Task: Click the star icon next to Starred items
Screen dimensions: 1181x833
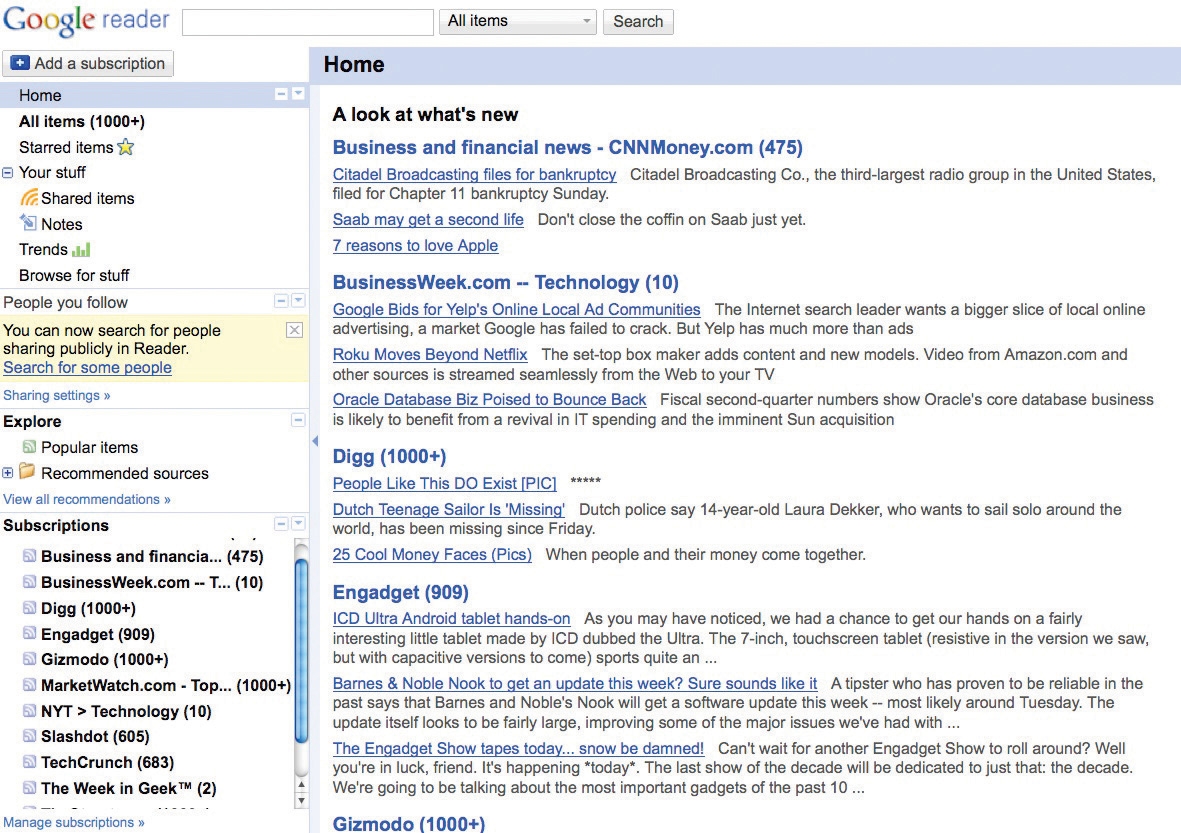Action: [x=124, y=146]
